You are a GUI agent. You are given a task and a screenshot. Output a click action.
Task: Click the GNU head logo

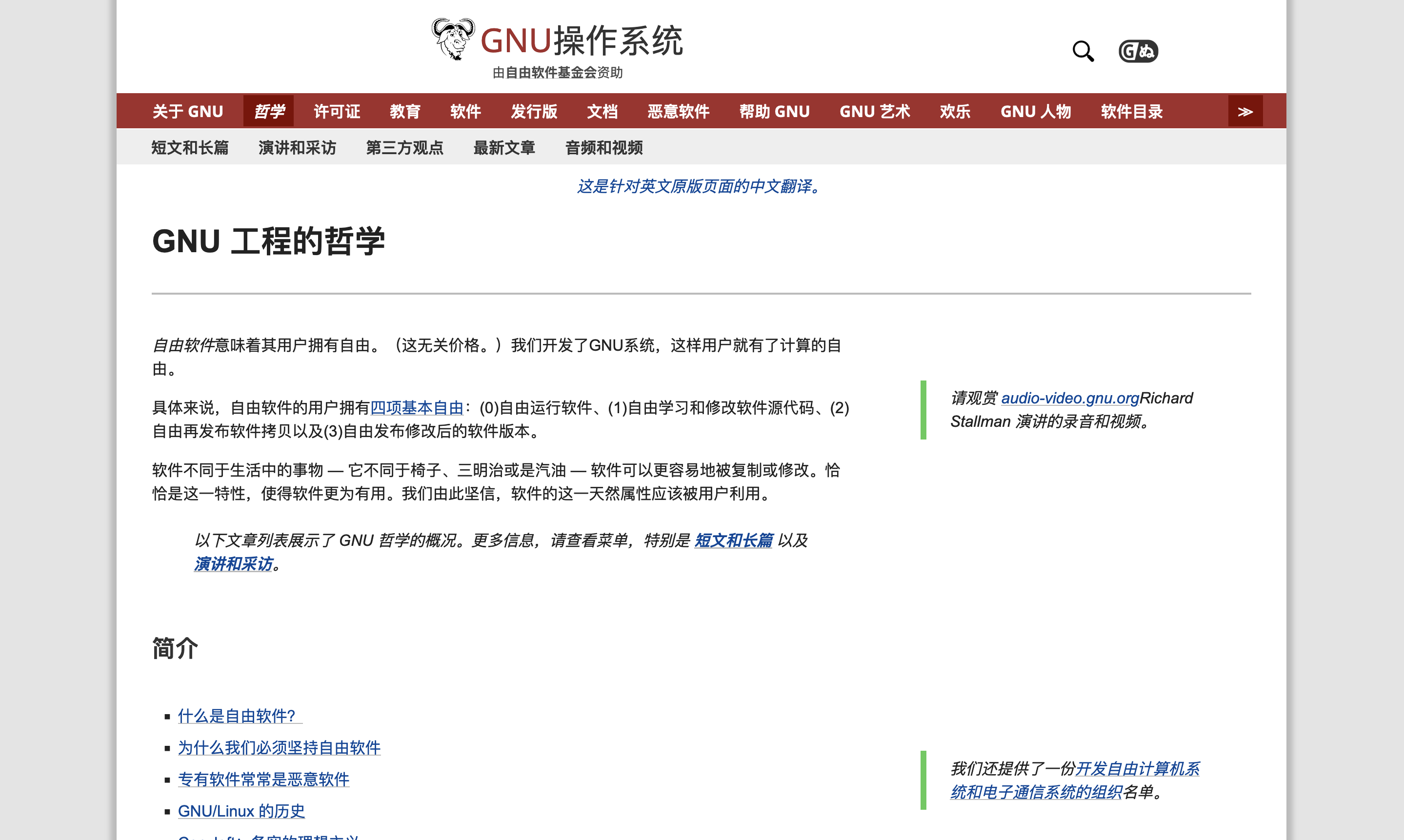453,39
